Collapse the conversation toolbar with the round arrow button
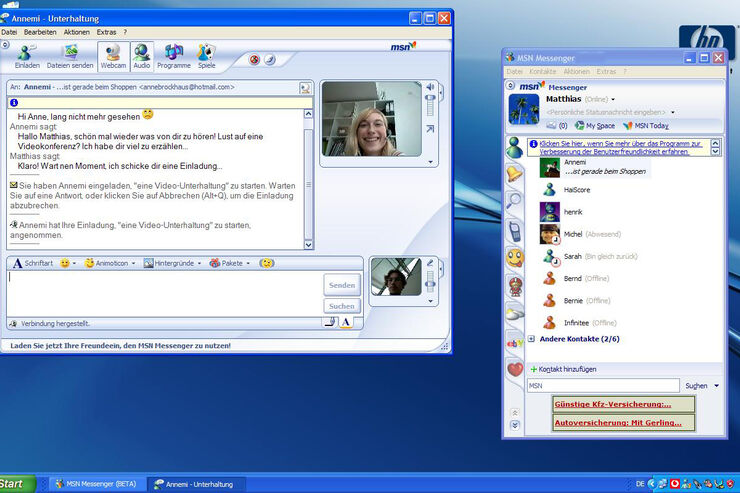The image size is (740, 493). 5,45
